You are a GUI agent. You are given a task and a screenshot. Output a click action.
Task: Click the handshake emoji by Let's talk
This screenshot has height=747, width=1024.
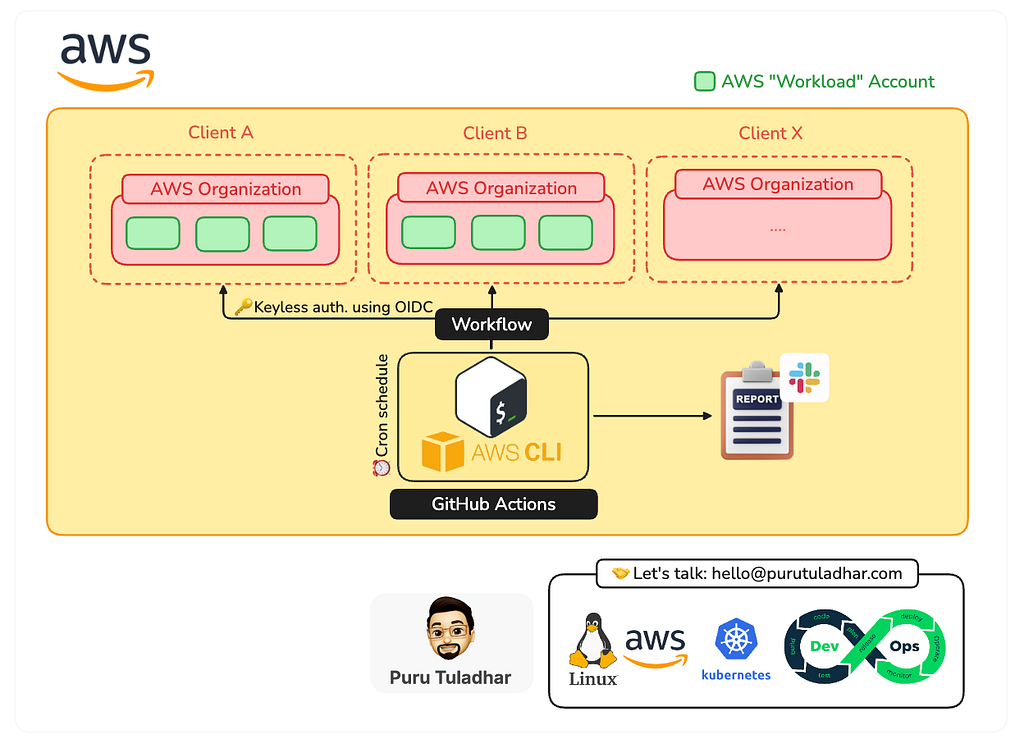click(620, 573)
